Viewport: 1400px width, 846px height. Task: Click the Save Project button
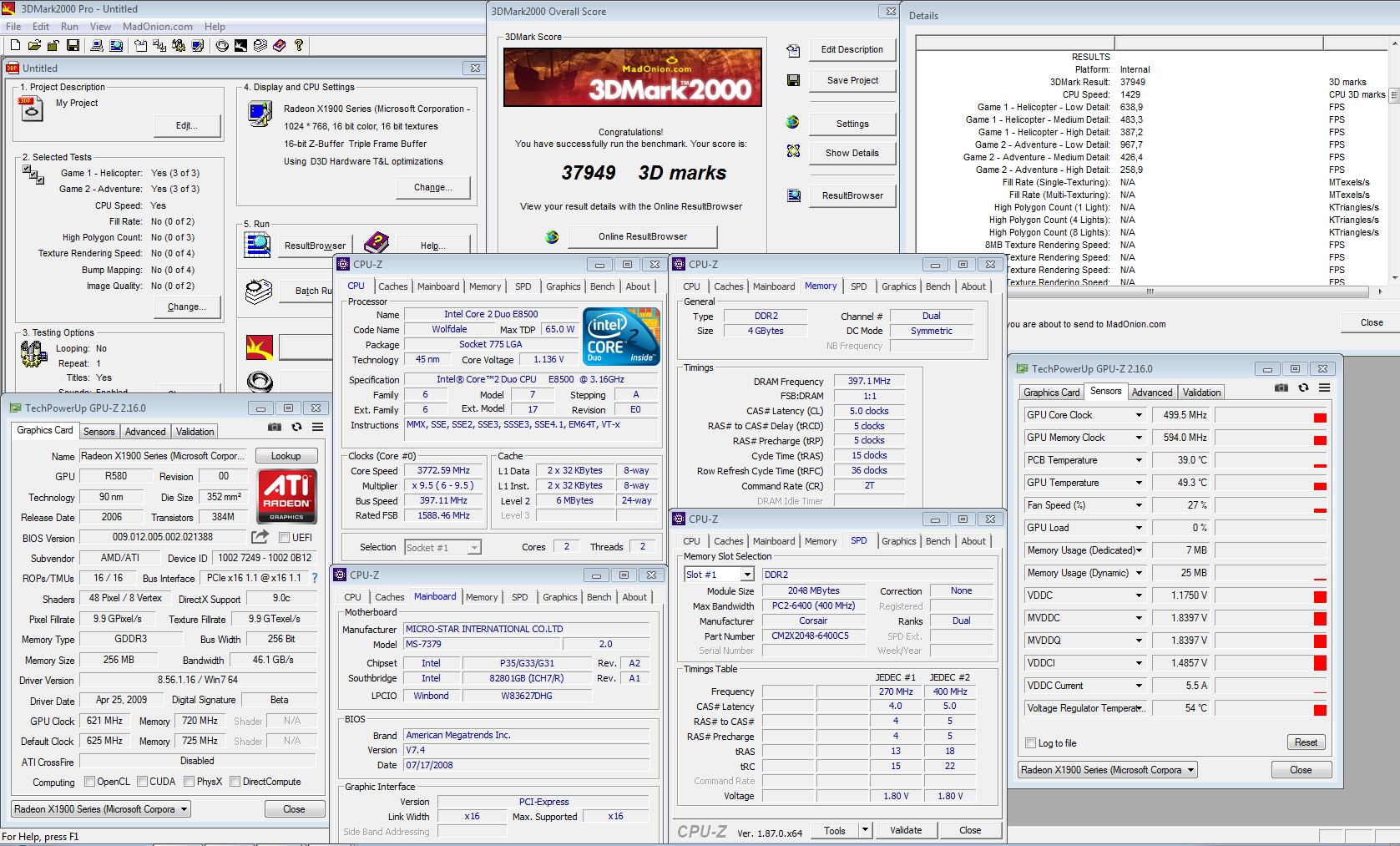point(852,80)
